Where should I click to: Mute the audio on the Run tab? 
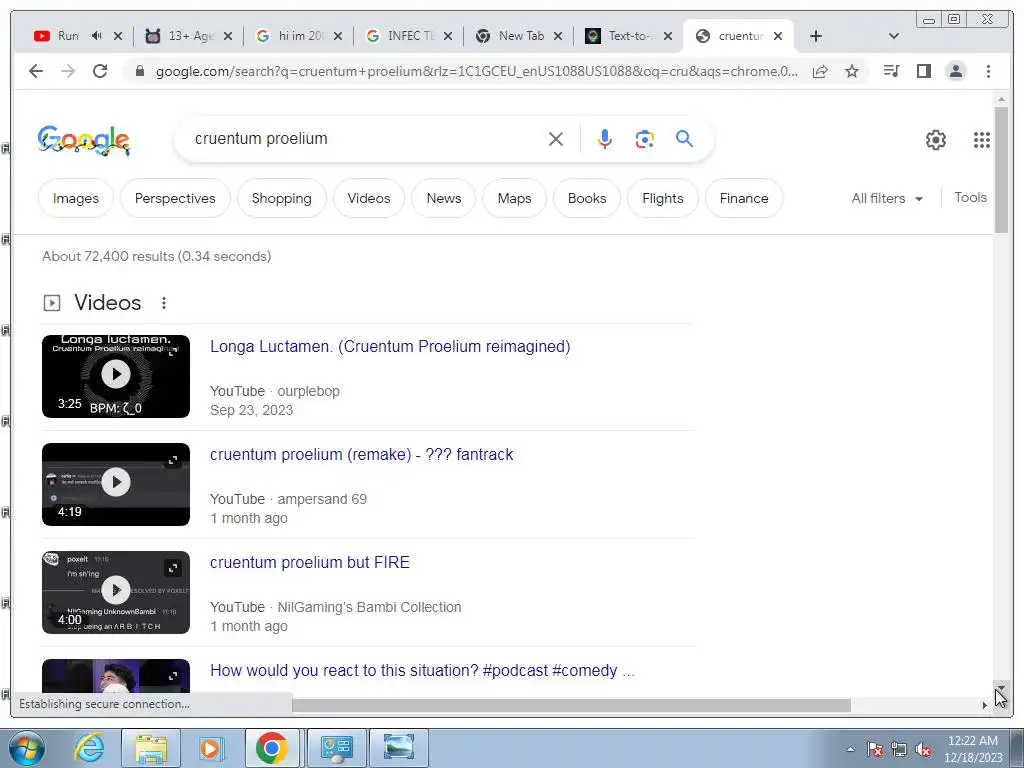[97, 36]
